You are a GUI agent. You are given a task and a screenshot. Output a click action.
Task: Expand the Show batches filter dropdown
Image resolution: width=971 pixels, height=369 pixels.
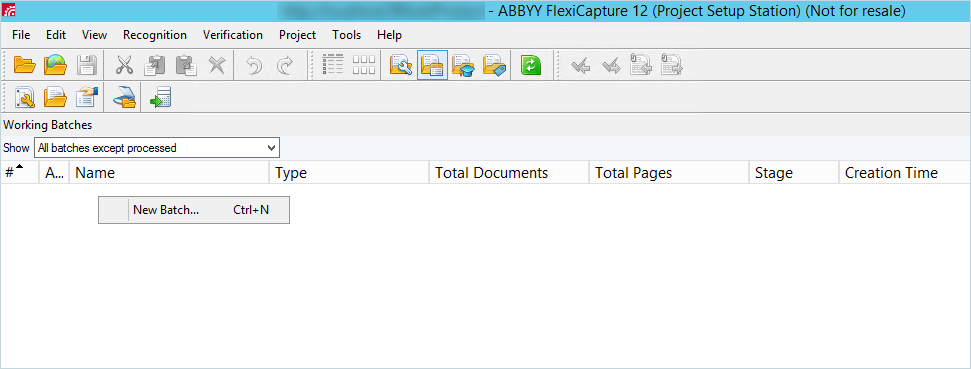[x=271, y=148]
